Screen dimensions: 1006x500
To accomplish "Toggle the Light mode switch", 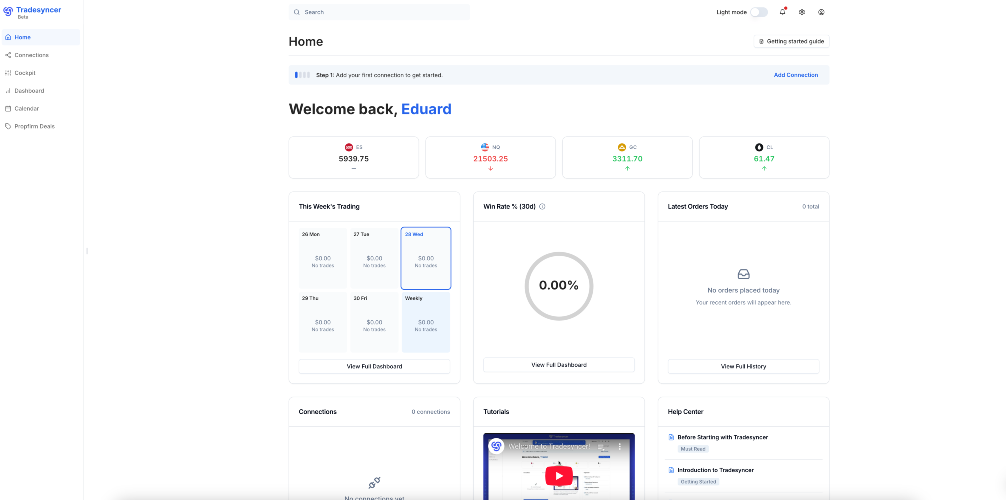I will [758, 12].
